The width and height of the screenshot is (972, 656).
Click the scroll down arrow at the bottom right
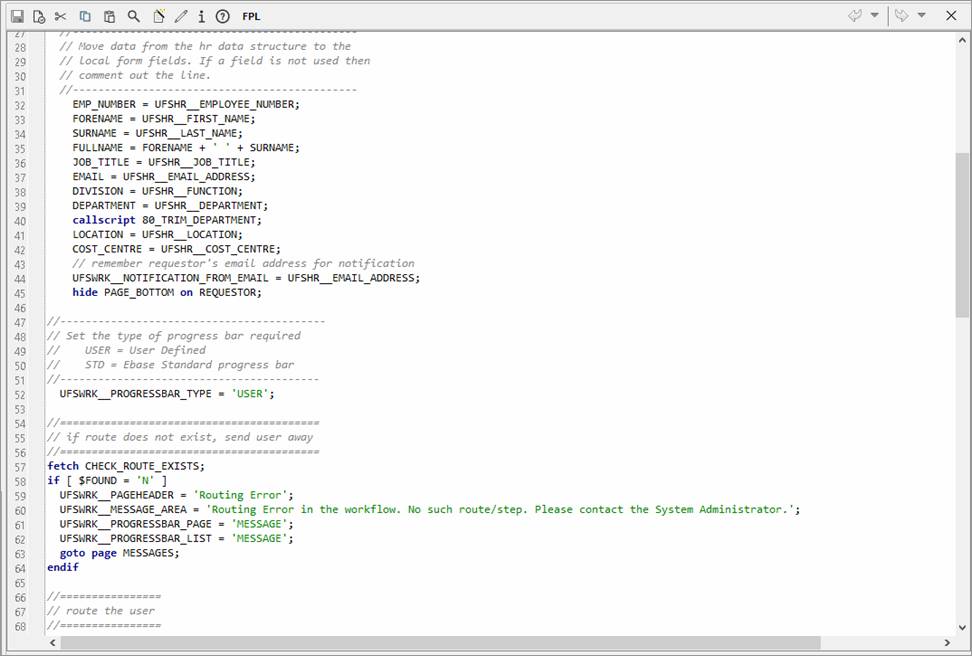(x=962, y=627)
